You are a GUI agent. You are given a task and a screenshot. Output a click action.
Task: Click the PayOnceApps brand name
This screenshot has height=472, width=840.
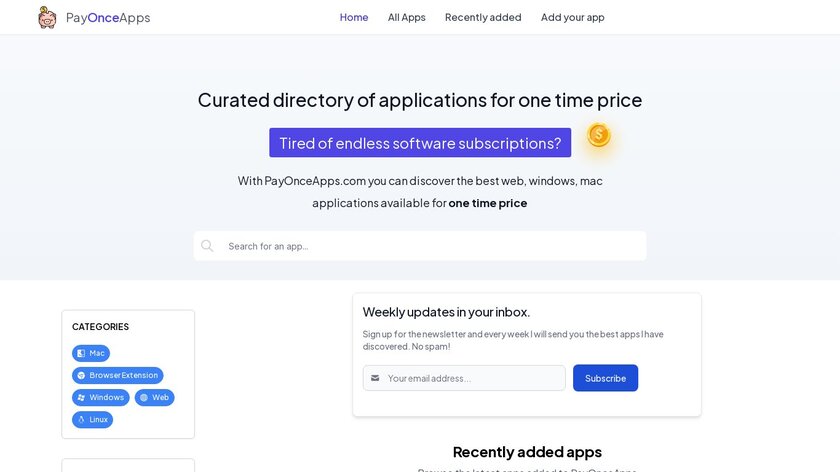(x=108, y=18)
